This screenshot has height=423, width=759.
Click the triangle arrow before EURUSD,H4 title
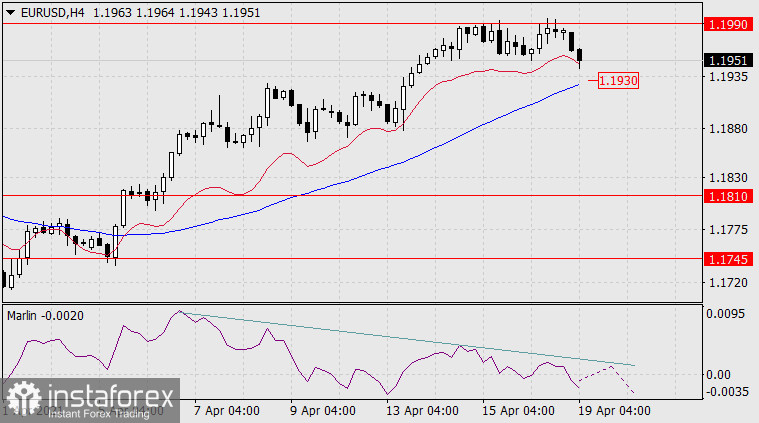coord(10,10)
